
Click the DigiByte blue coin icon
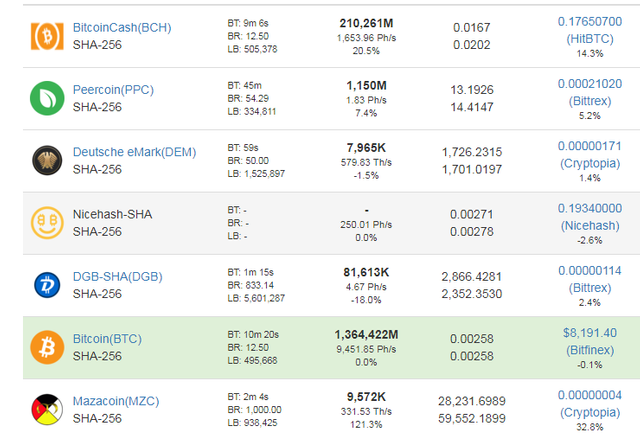click(x=47, y=285)
